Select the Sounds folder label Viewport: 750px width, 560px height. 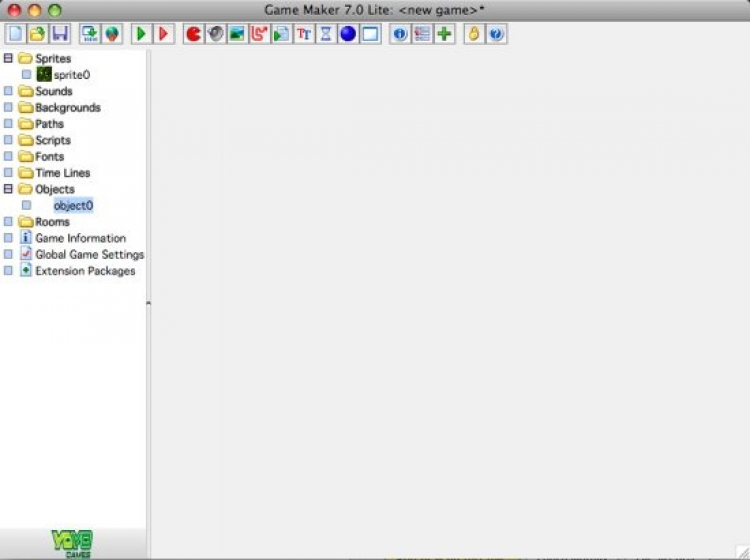click(x=54, y=91)
